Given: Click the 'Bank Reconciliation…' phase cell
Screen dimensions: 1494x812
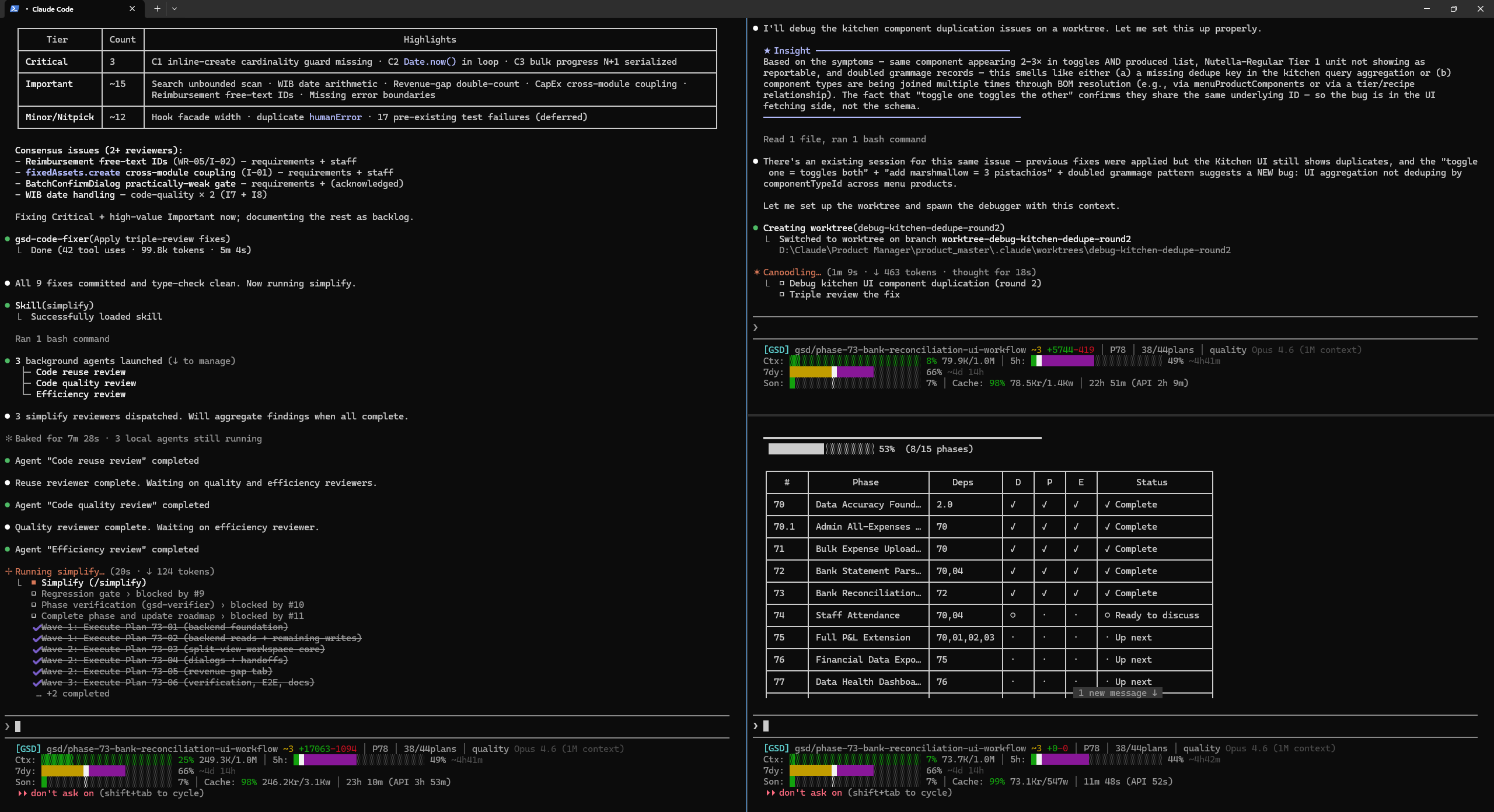Looking at the screenshot, I should 868,593.
